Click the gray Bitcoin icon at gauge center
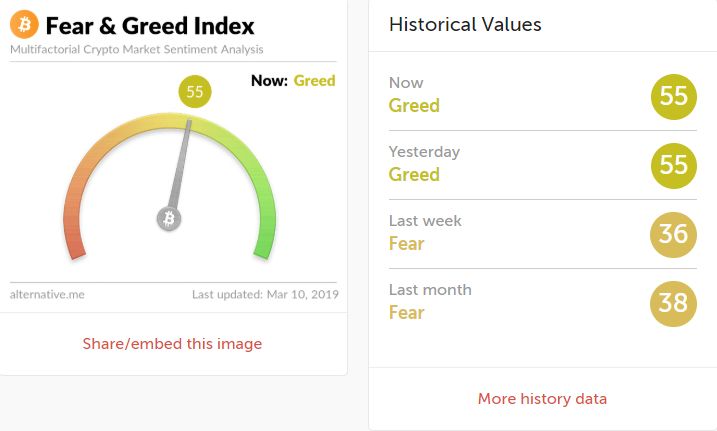Screen dimensions: 717x431 (x=169, y=218)
